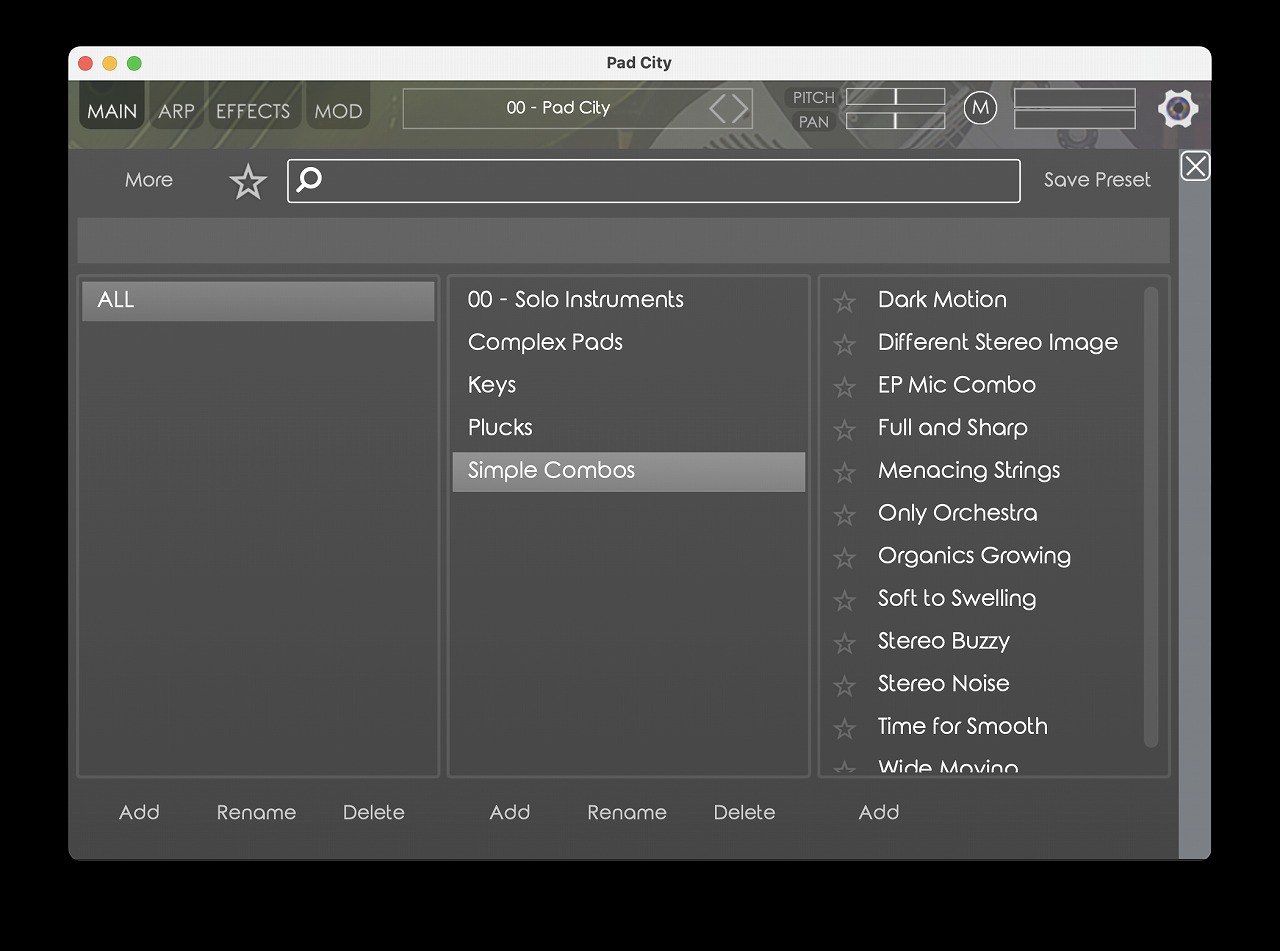This screenshot has height=951, width=1280.
Task: Go to next preset with right arrow
Action: coord(740,108)
